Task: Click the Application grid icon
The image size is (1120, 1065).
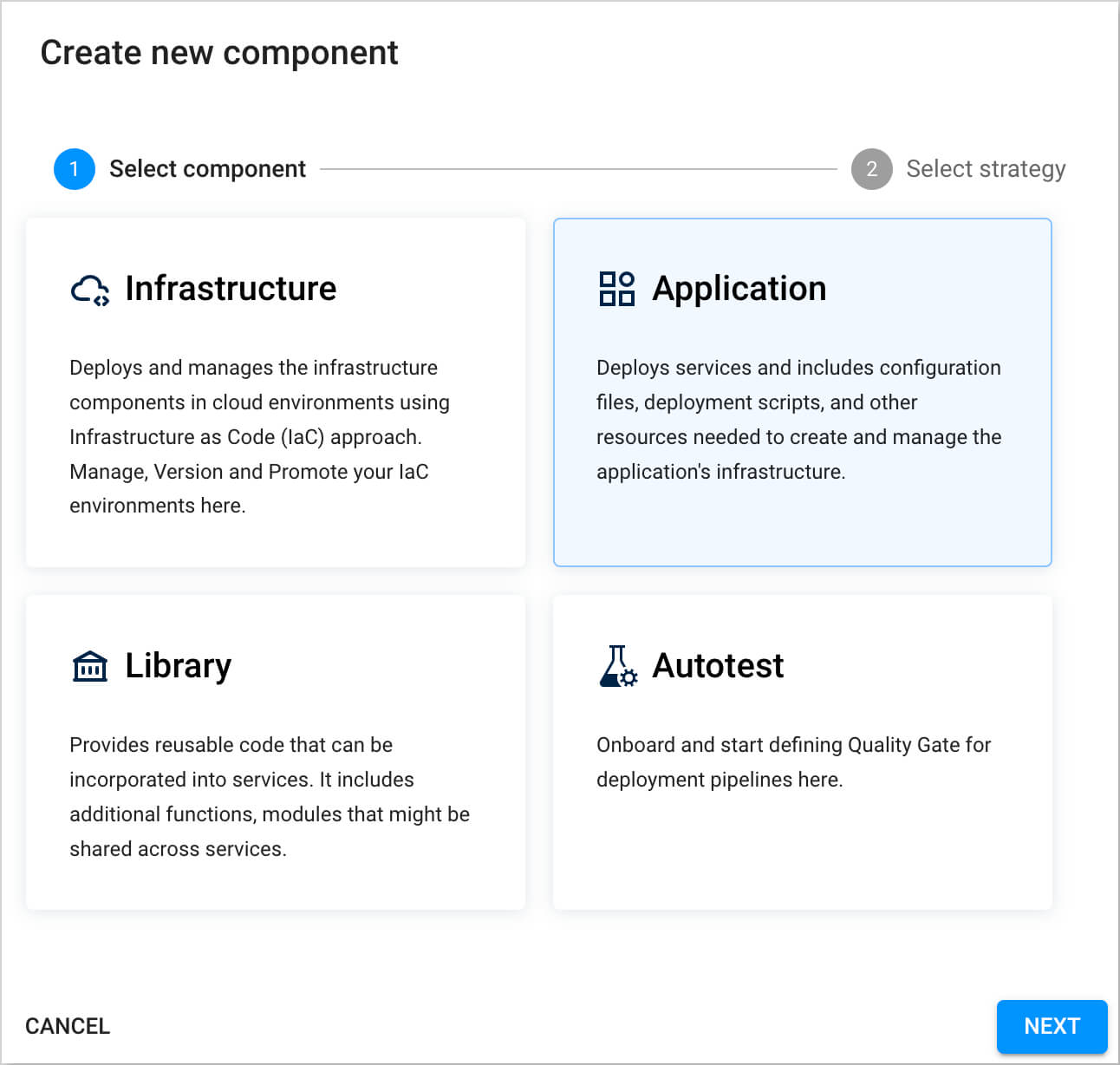Action: pyautogui.click(x=616, y=289)
